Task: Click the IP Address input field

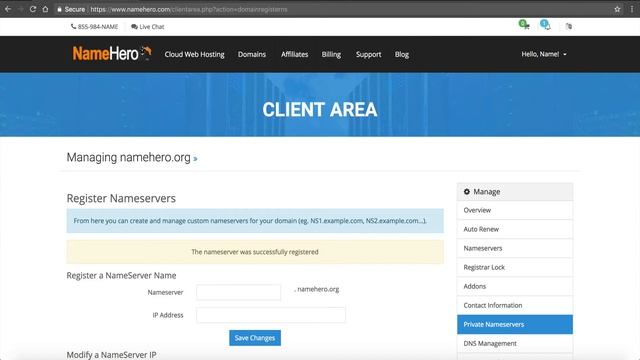Action: 271,315
